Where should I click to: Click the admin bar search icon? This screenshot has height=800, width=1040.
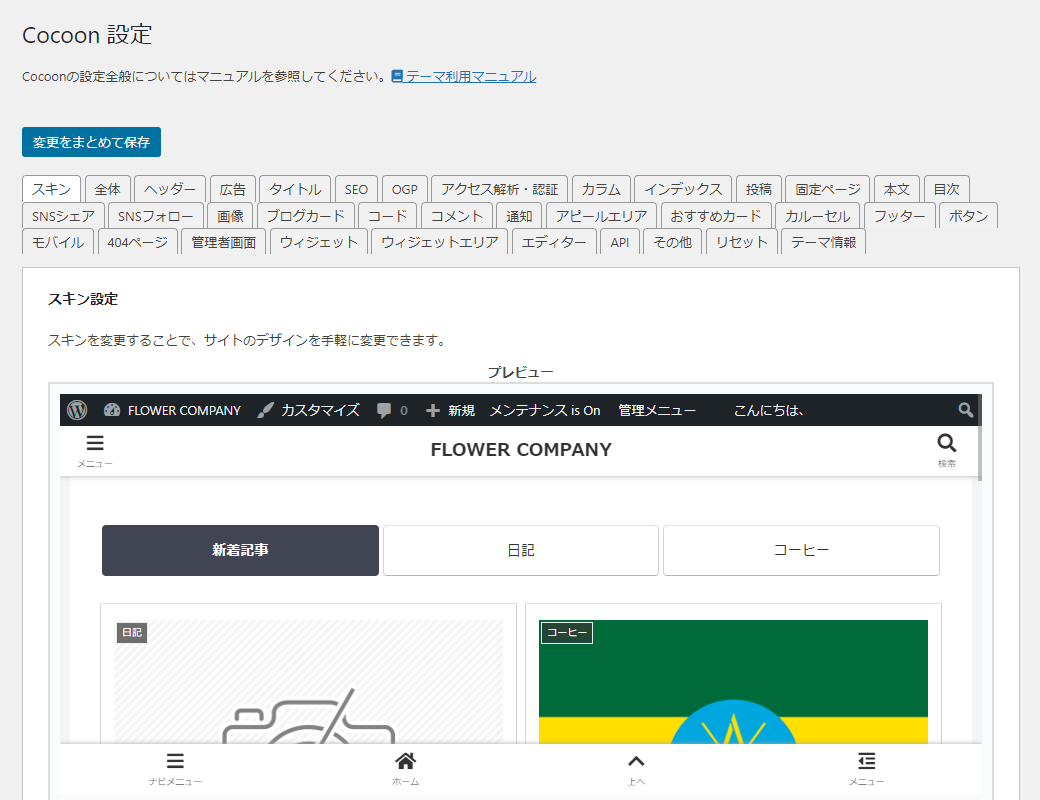tap(965, 410)
